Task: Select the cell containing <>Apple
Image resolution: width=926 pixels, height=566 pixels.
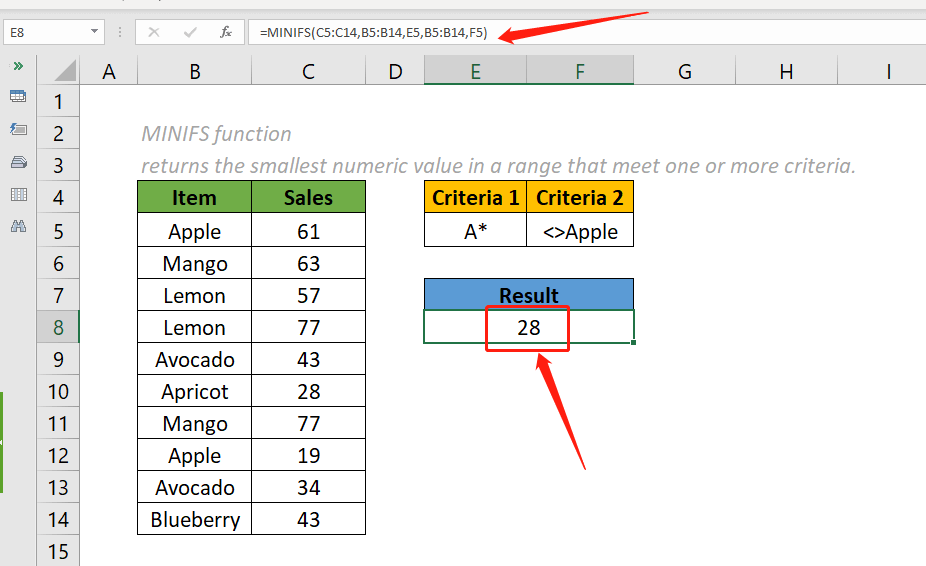Action: pos(580,232)
